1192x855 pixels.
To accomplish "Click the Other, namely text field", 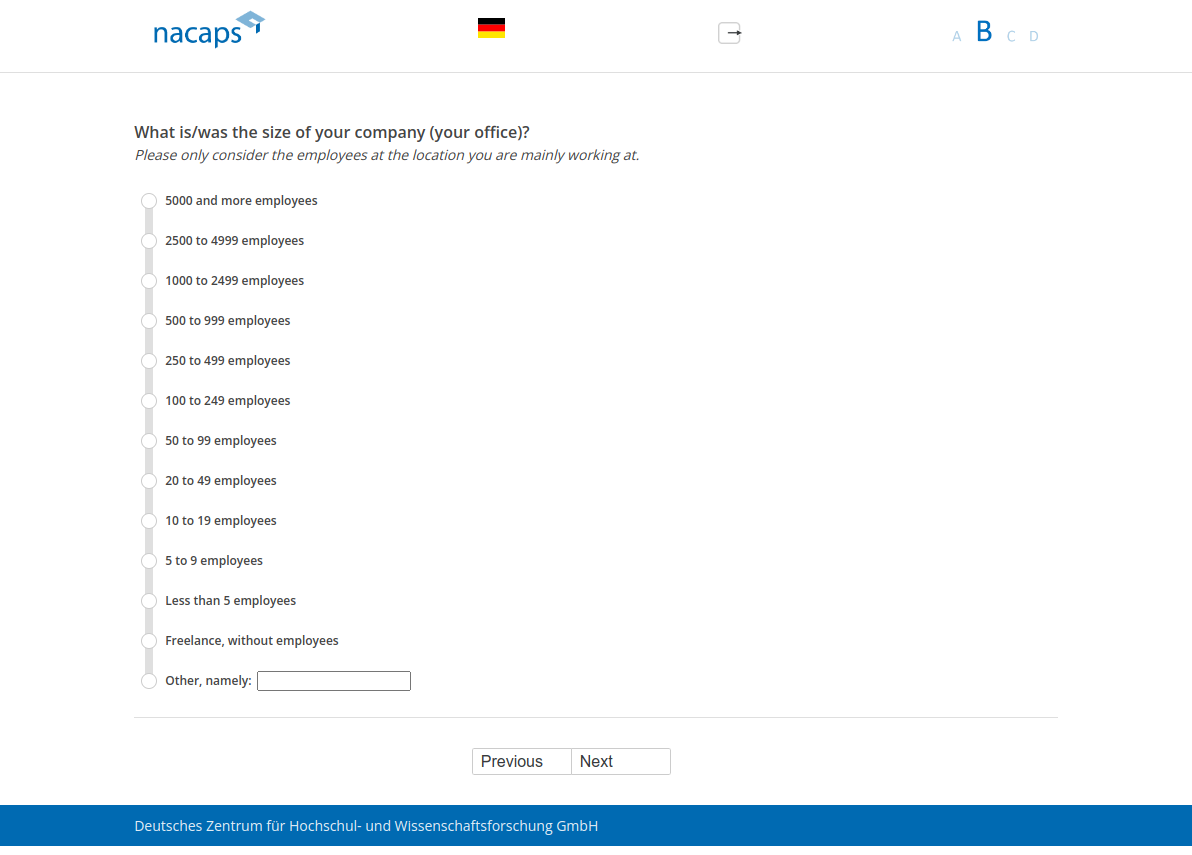I will [x=334, y=681].
